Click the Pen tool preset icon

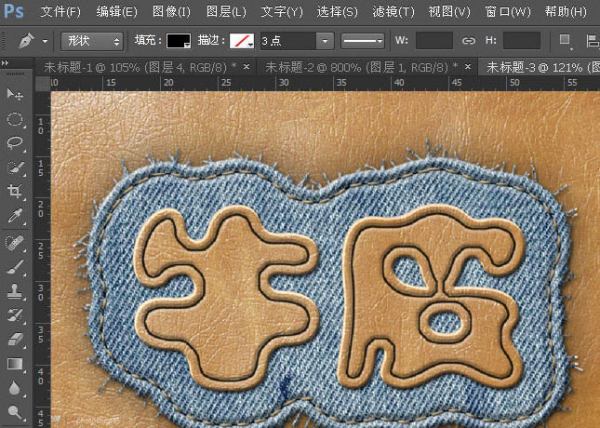(x=26, y=41)
